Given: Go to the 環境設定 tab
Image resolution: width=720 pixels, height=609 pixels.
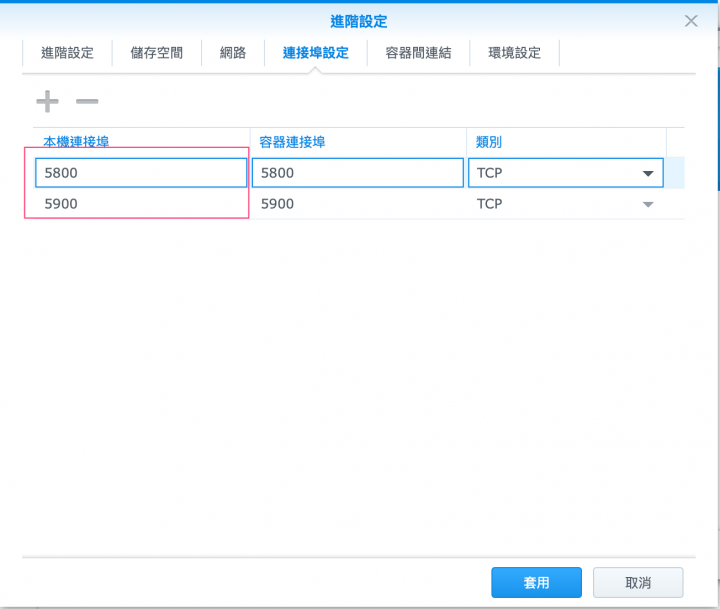Looking at the screenshot, I should [514, 53].
